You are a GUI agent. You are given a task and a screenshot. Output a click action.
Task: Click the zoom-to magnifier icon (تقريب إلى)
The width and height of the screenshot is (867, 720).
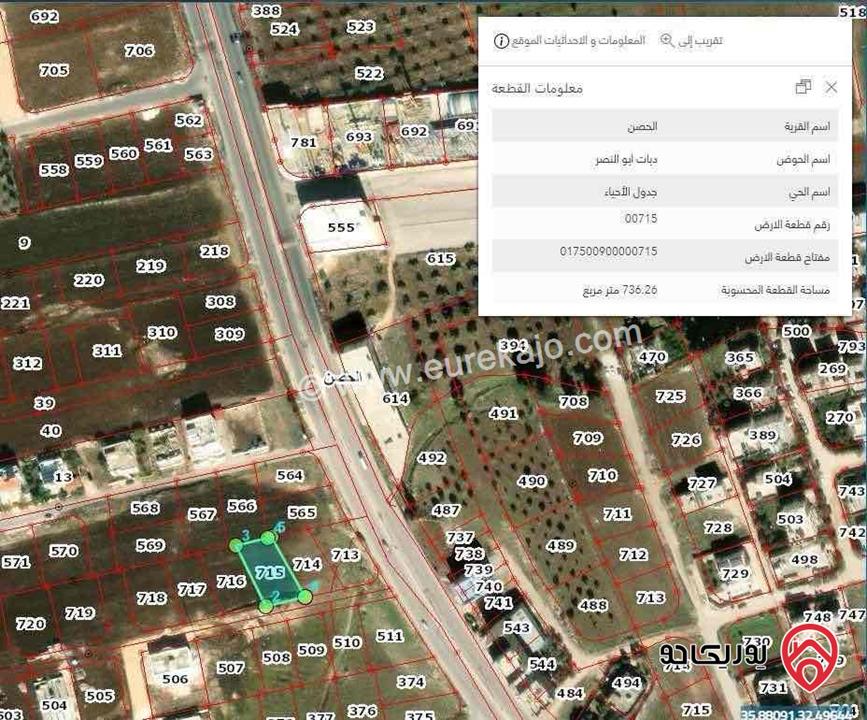click(667, 40)
